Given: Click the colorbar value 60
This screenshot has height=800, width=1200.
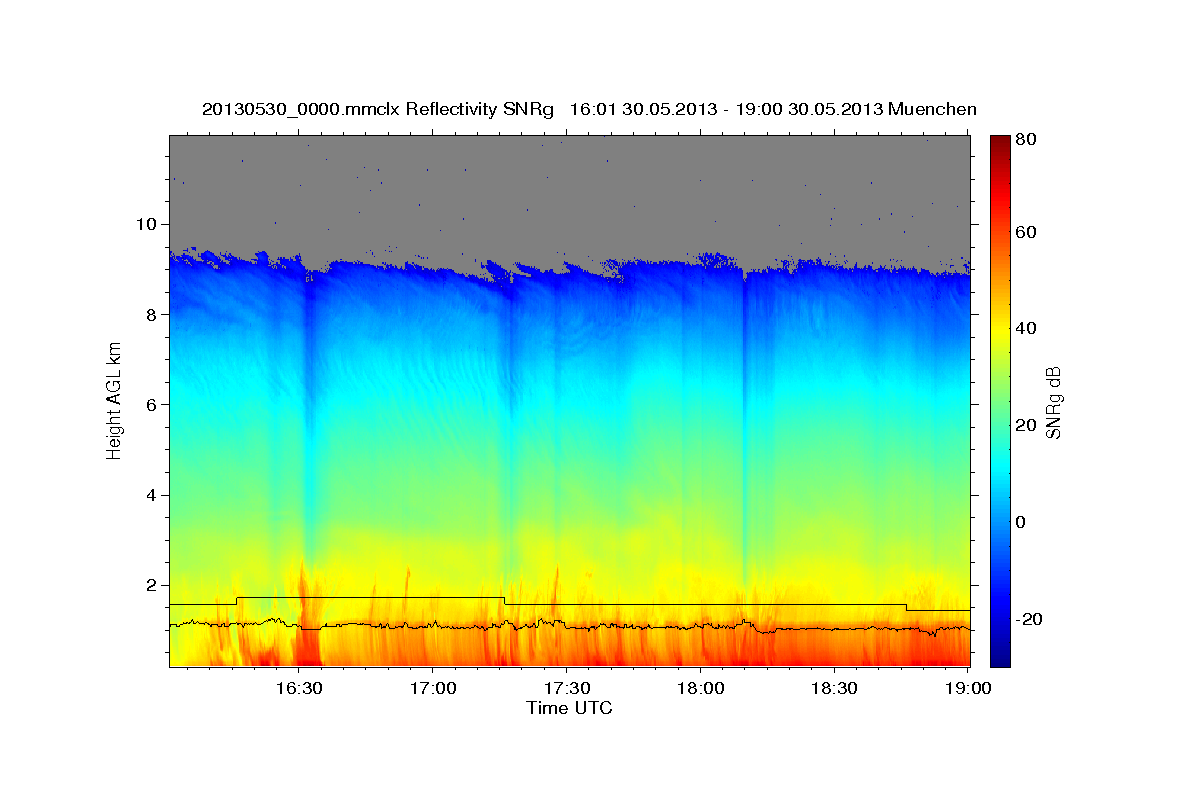Looking at the screenshot, I should [1028, 232].
